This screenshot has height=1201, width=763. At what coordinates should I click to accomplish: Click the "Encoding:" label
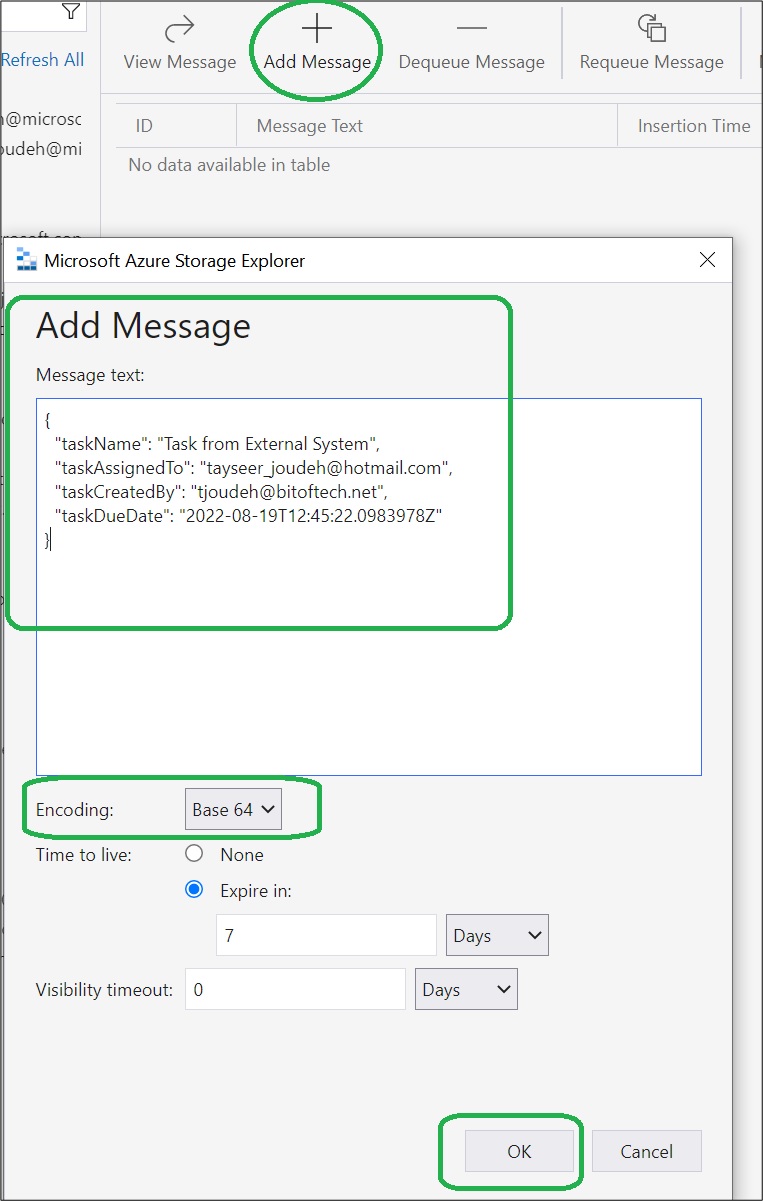75,810
